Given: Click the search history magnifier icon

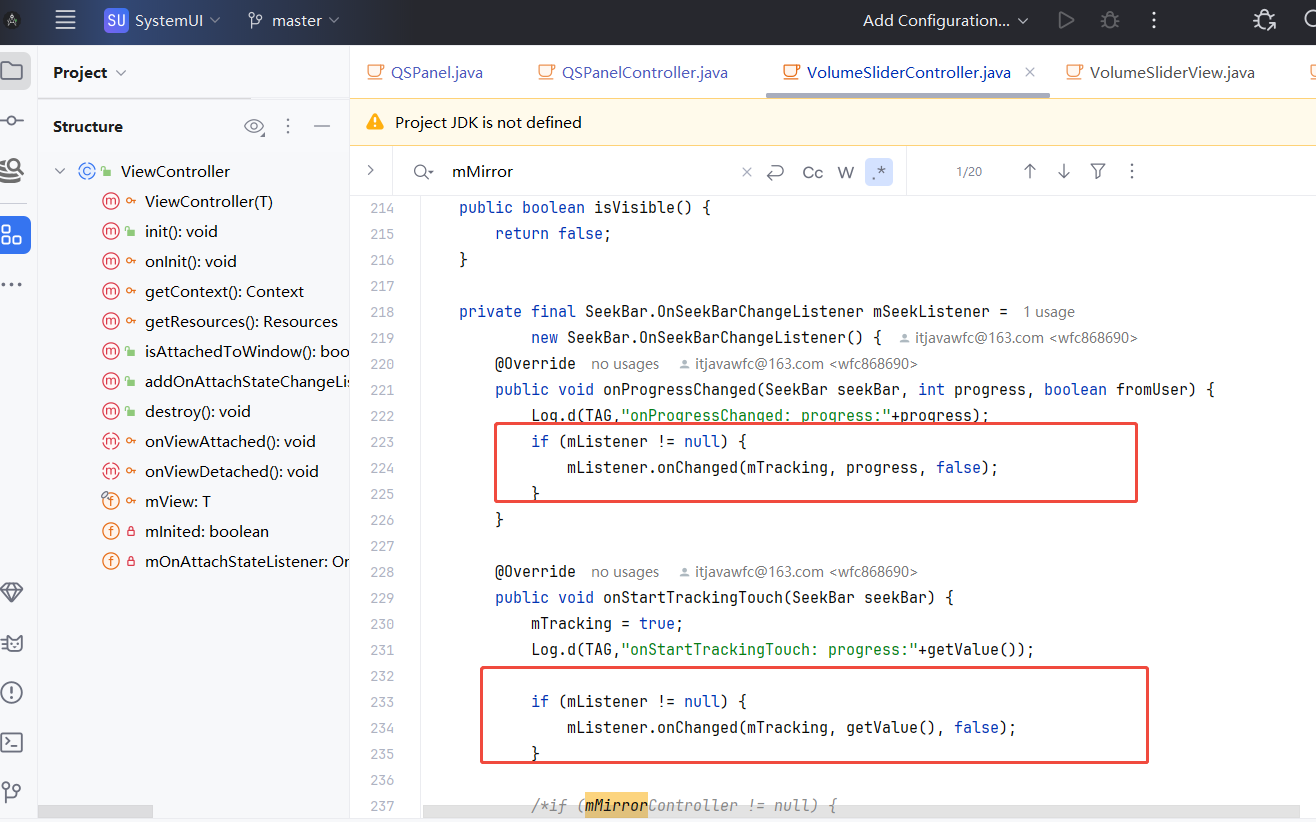Looking at the screenshot, I should 424,172.
